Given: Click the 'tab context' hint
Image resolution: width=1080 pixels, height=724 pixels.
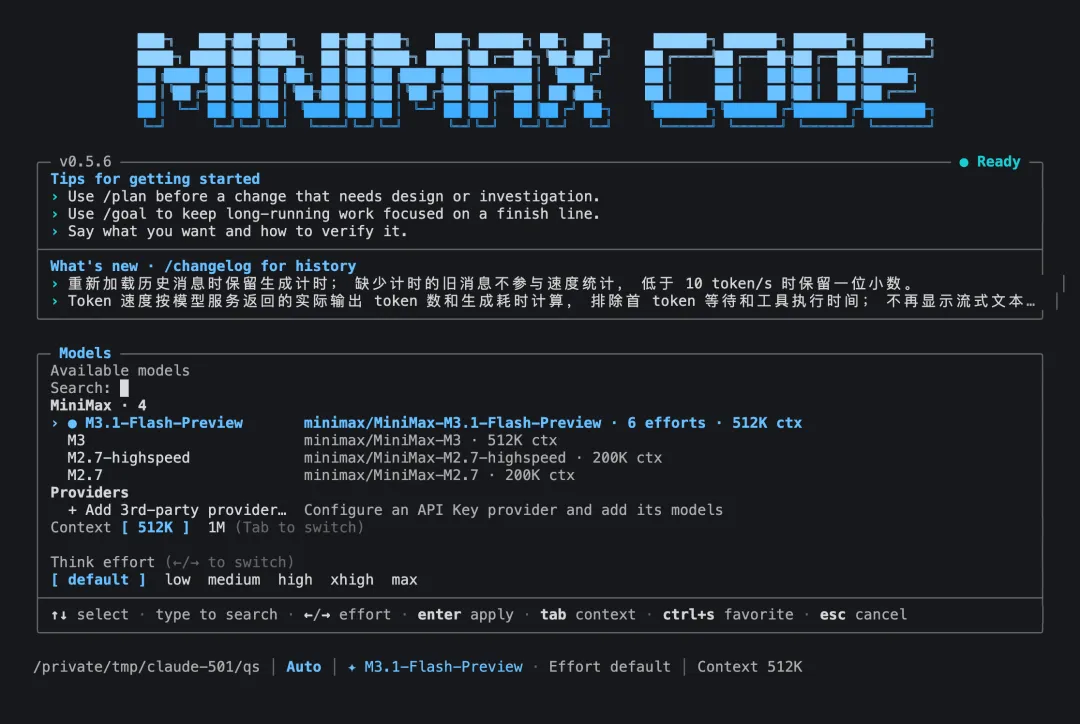Looking at the screenshot, I should pyautogui.click(x=588, y=614).
